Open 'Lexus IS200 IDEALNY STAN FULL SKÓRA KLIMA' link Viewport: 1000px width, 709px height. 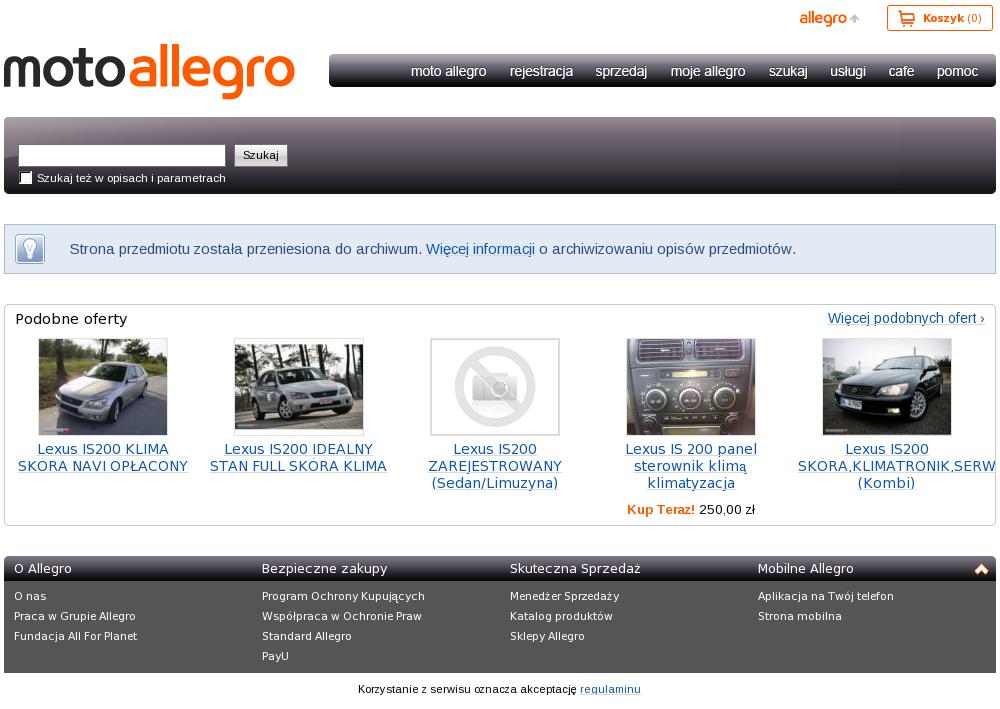click(298, 458)
